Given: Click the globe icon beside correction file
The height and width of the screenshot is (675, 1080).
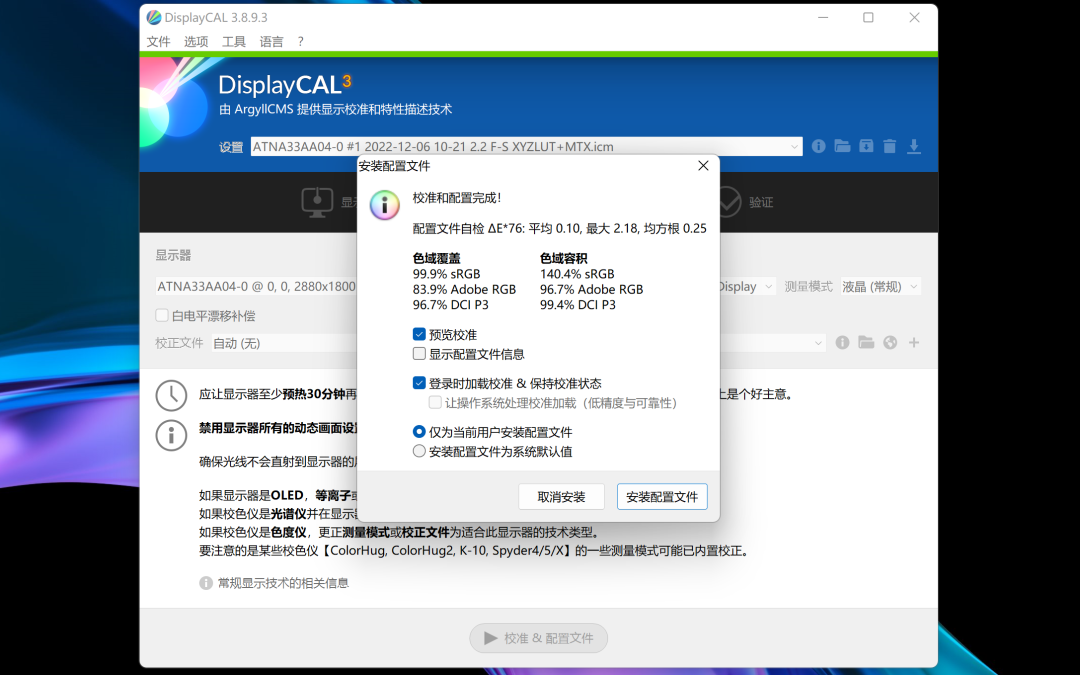Looking at the screenshot, I should click(x=890, y=342).
